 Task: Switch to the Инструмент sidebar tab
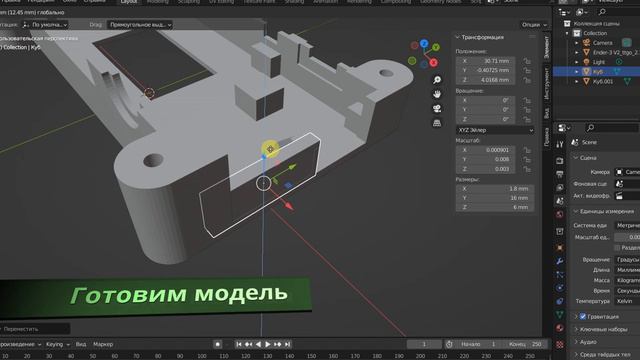547,83
